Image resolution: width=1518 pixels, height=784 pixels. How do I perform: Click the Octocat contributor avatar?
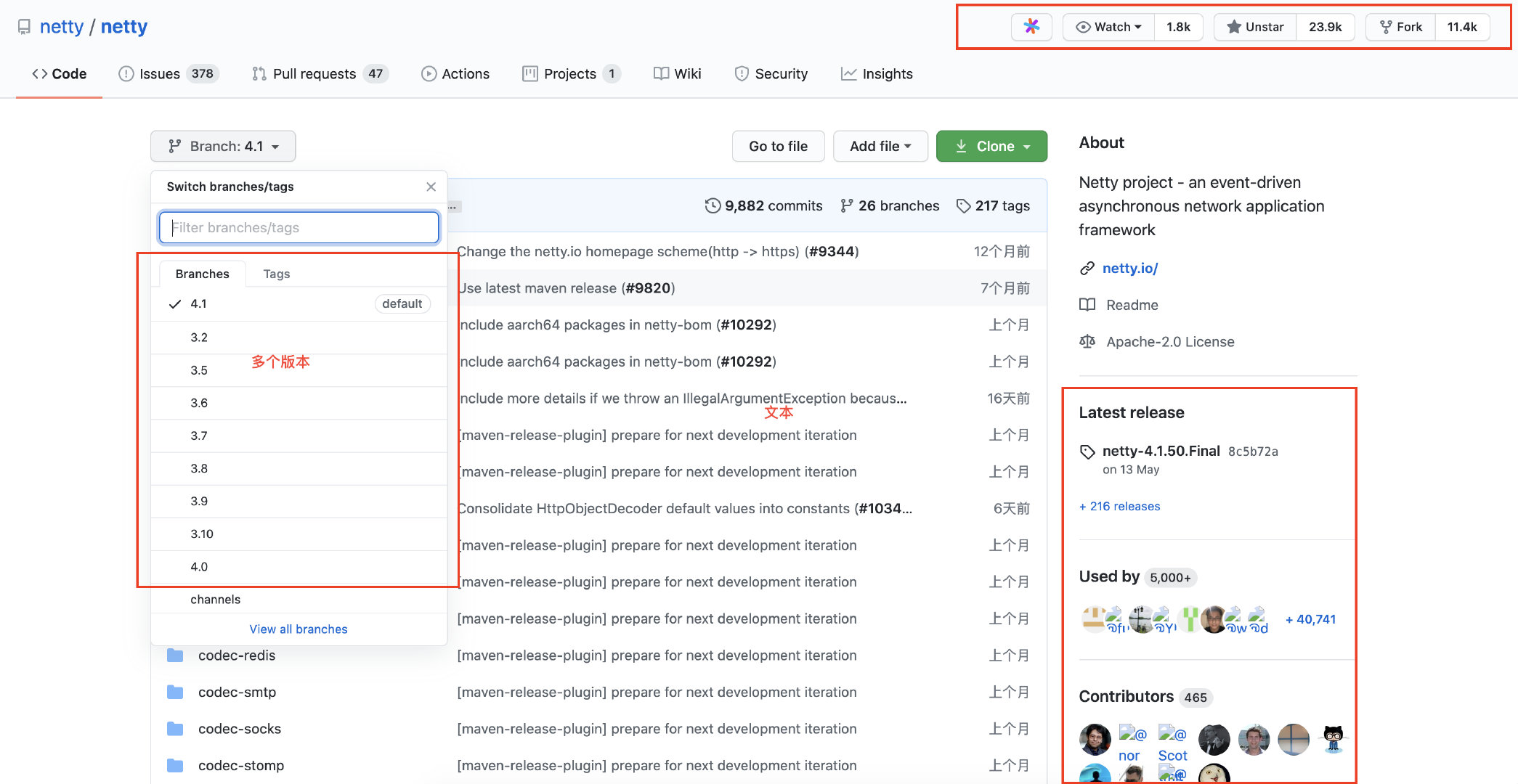tap(1333, 740)
